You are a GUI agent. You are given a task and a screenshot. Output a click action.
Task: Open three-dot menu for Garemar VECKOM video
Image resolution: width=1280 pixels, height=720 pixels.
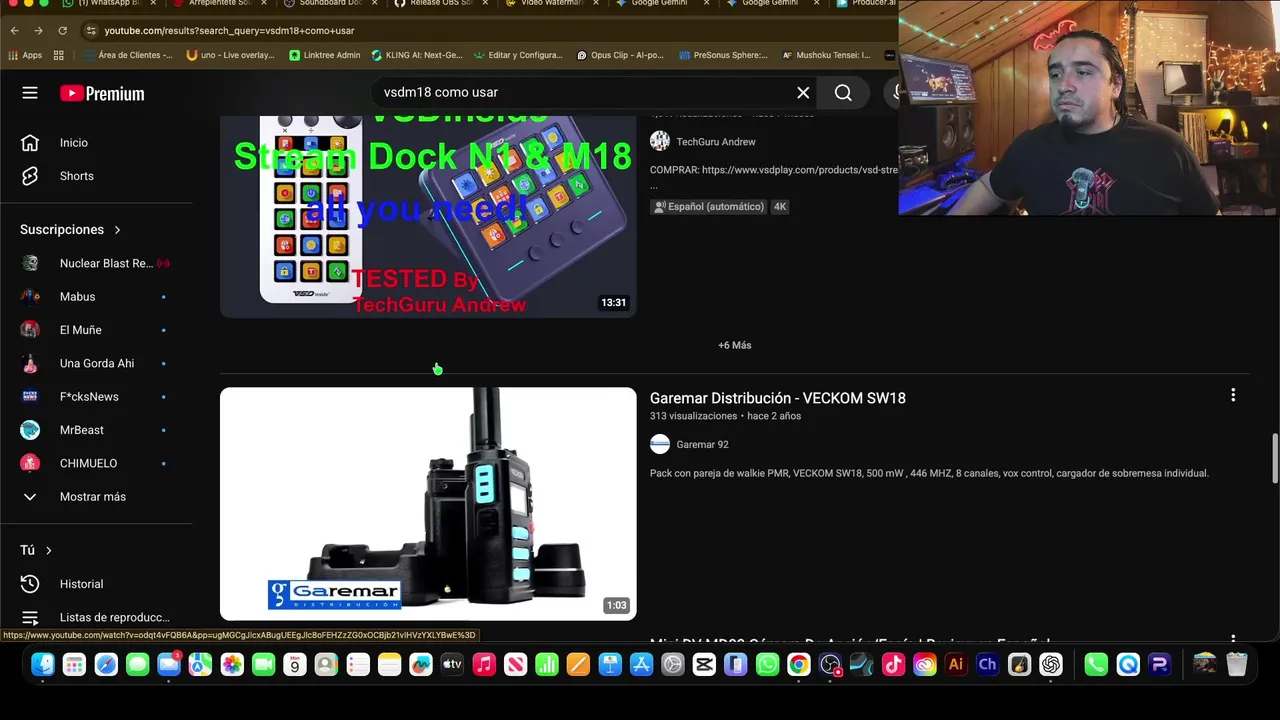1233,396
